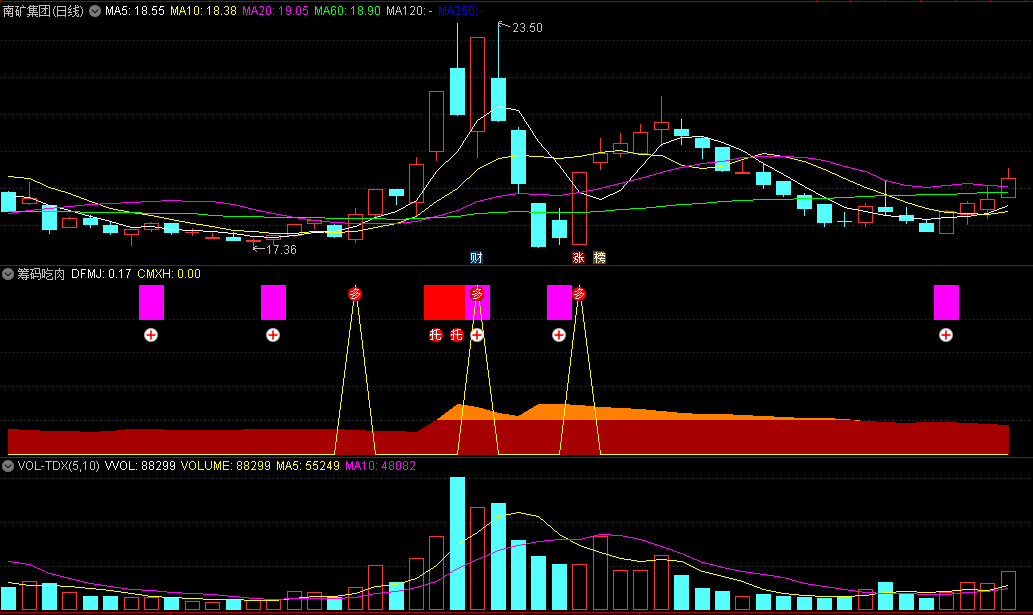
Task: Click the leftmost magenta signal block
Action: tap(151, 302)
